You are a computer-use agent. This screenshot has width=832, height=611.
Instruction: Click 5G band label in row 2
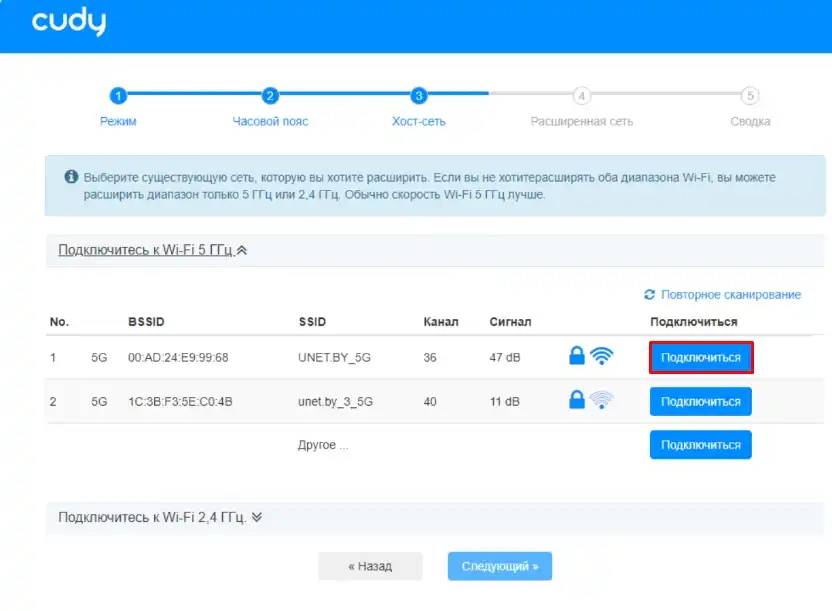coord(99,401)
